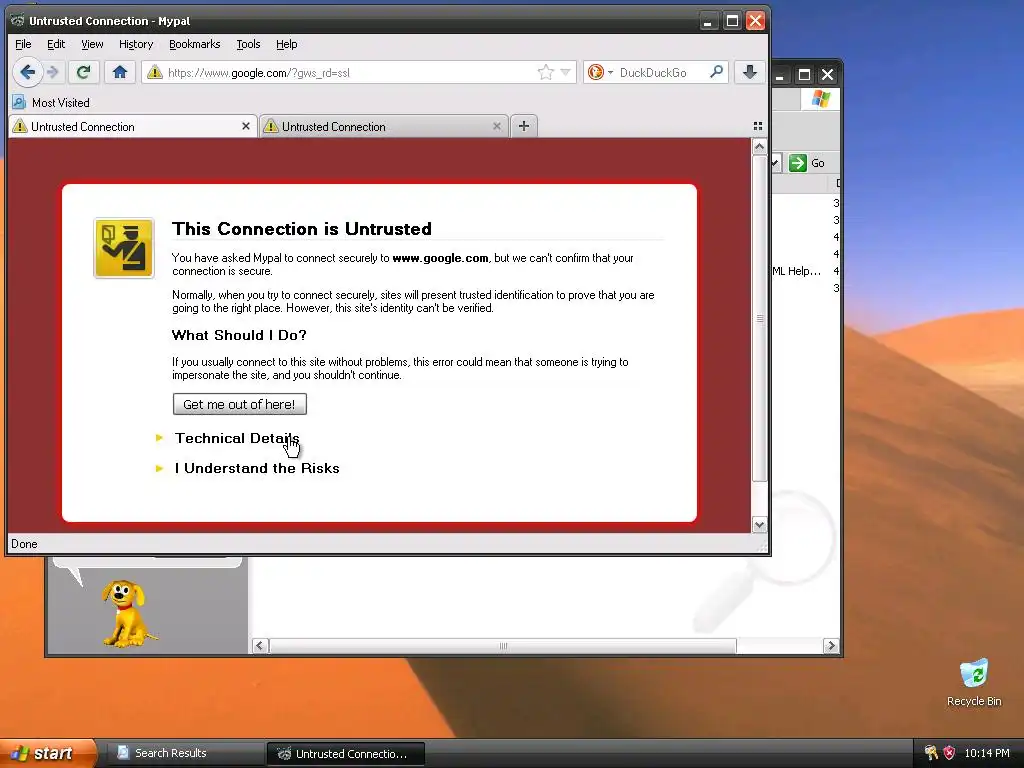The width and height of the screenshot is (1024, 768).
Task: Click the browser page scroll down arrow
Action: coord(759,524)
